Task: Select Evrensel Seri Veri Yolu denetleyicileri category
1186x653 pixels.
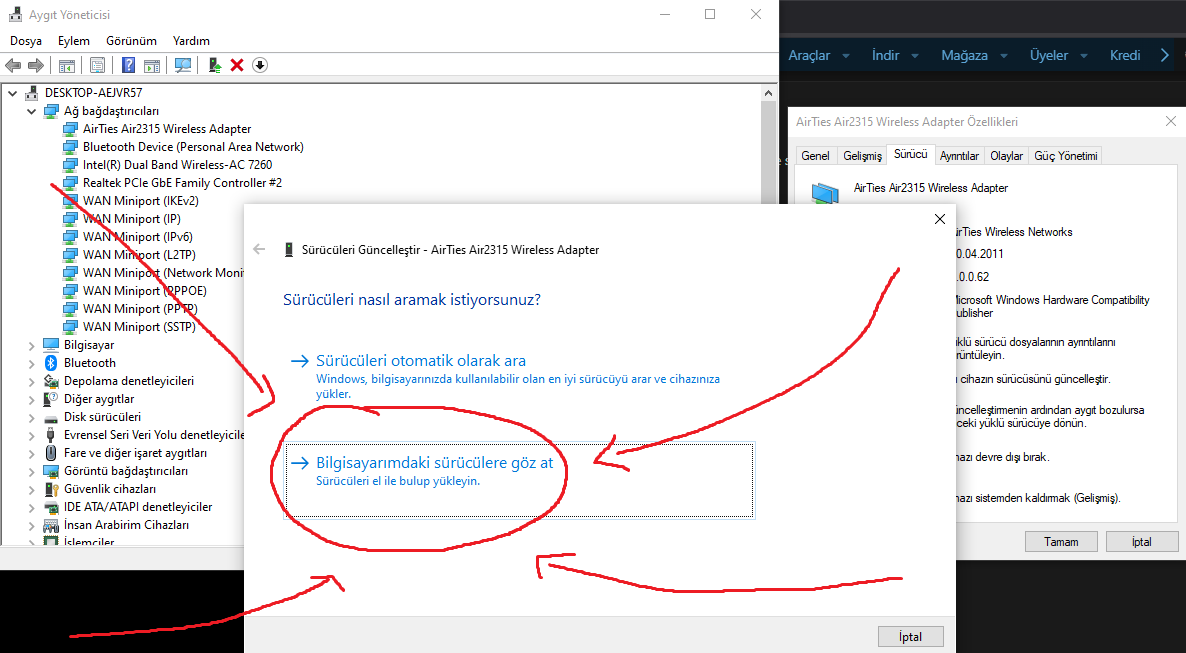Action: [x=154, y=435]
